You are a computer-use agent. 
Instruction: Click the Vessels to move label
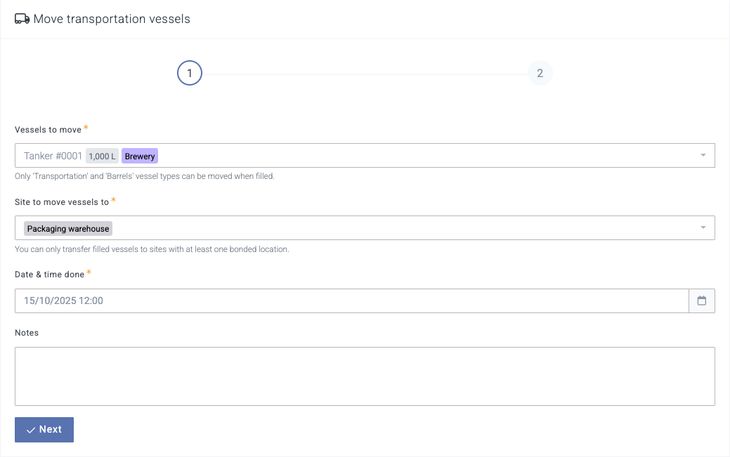(x=48, y=130)
